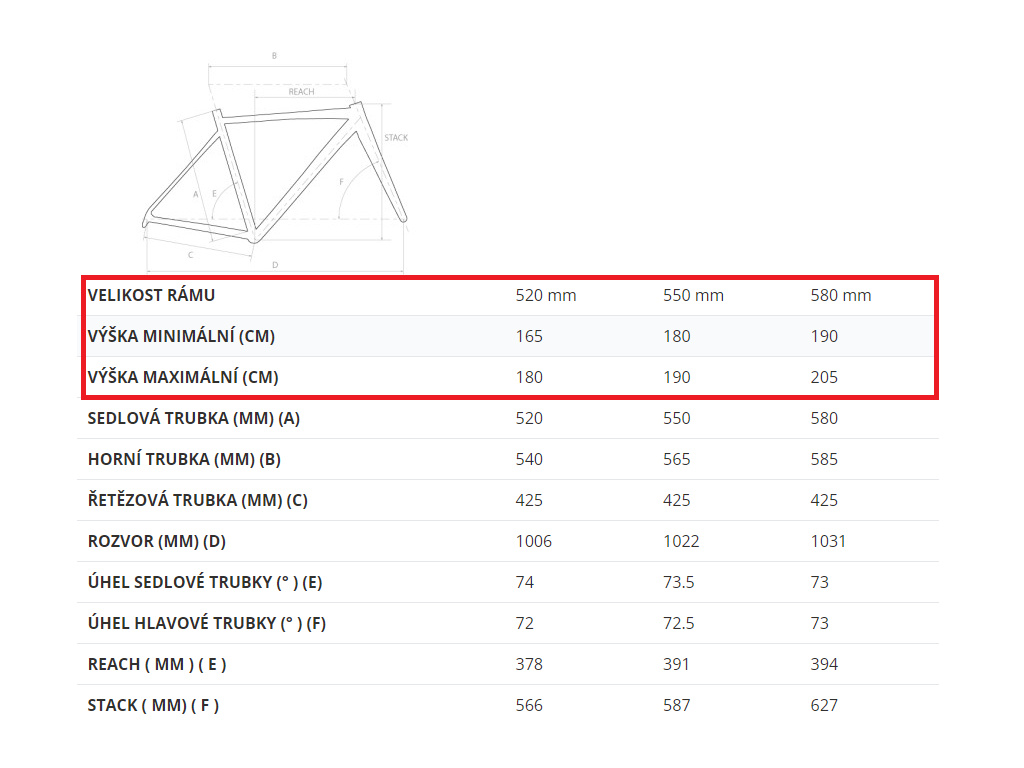Select 'VÝŠKA MINIMÁLNÍ (CM)' label
Image resolution: width=1024 pixels, height=768 pixels.
(182, 336)
